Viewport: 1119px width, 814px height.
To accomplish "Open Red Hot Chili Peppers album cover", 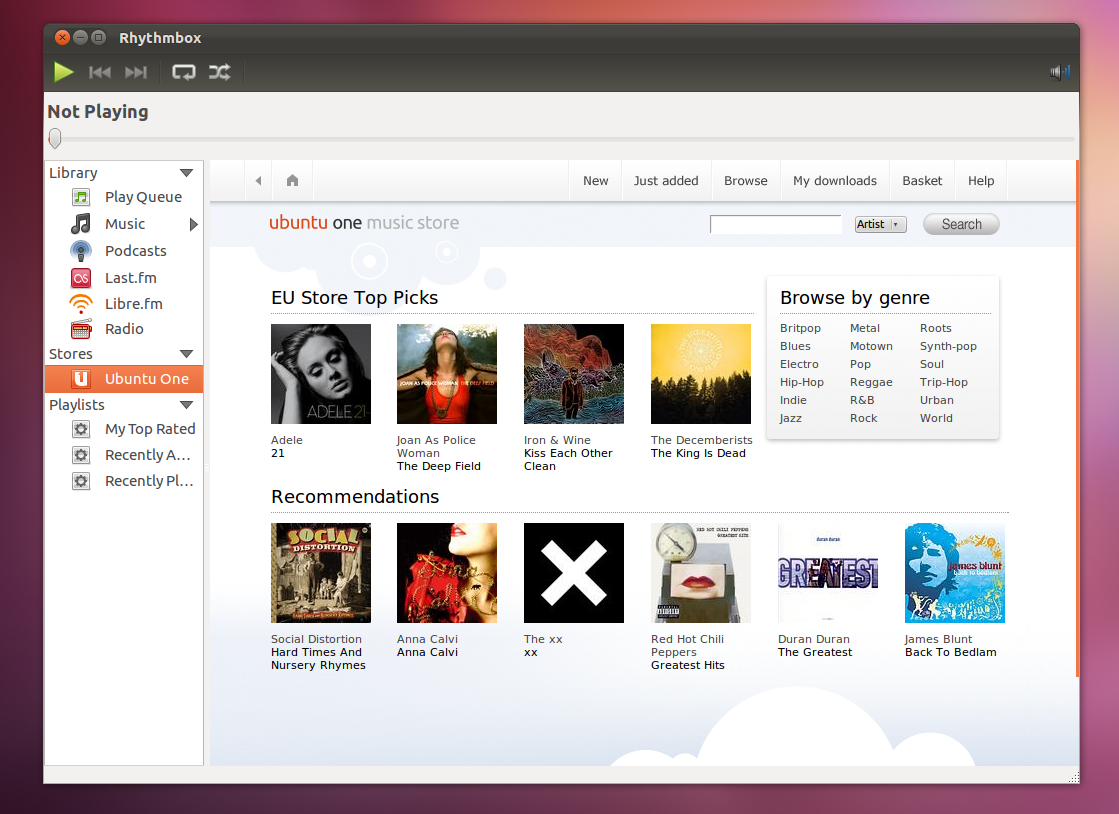I will click(701, 573).
